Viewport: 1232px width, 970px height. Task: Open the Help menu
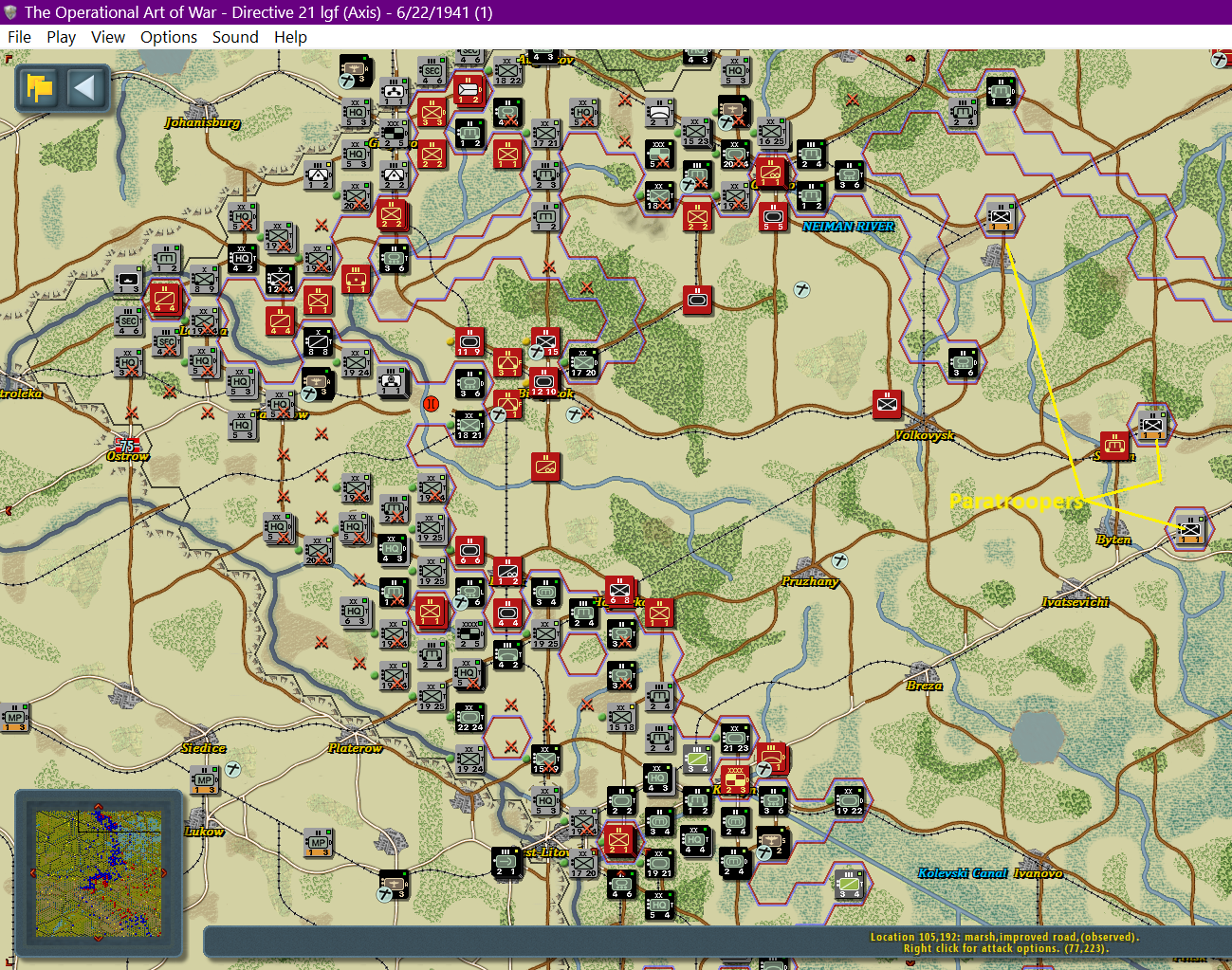[290, 37]
